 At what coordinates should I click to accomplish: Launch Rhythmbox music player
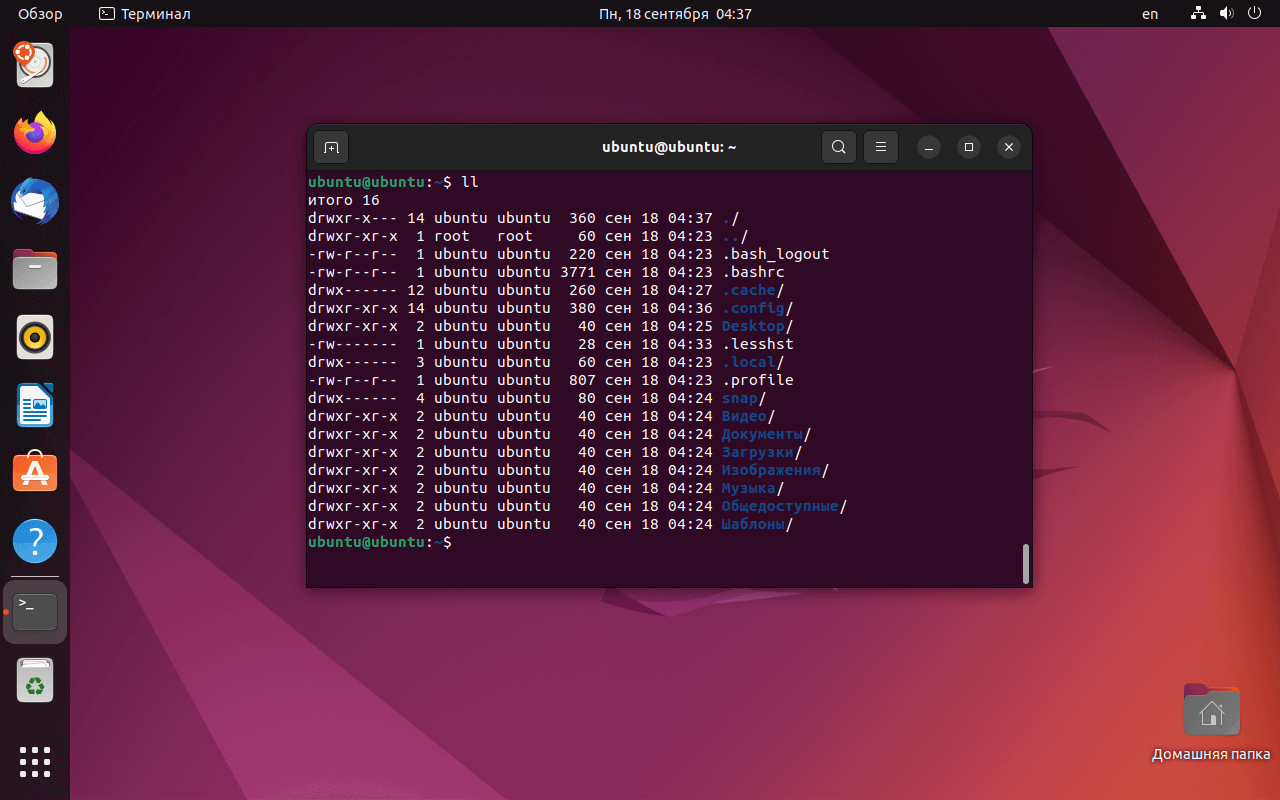coord(35,337)
